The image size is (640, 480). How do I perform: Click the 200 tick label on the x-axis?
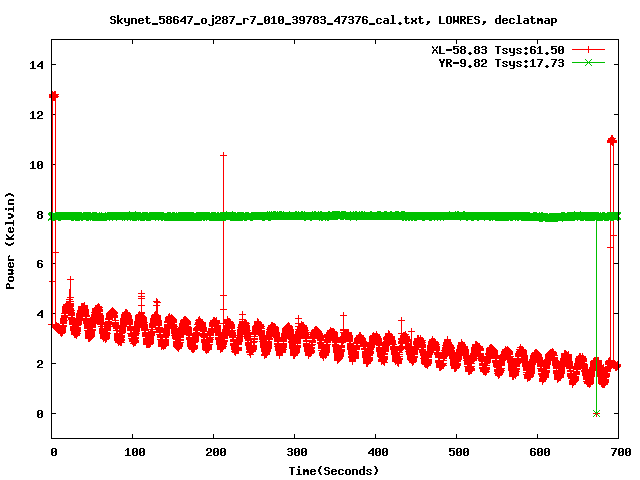[x=216, y=452]
